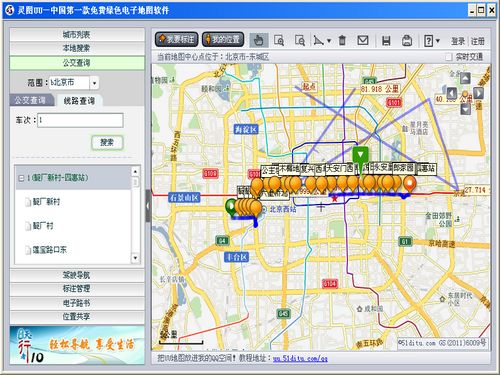Click the 我要标注 button
This screenshot has height=375, width=500.
(x=176, y=40)
